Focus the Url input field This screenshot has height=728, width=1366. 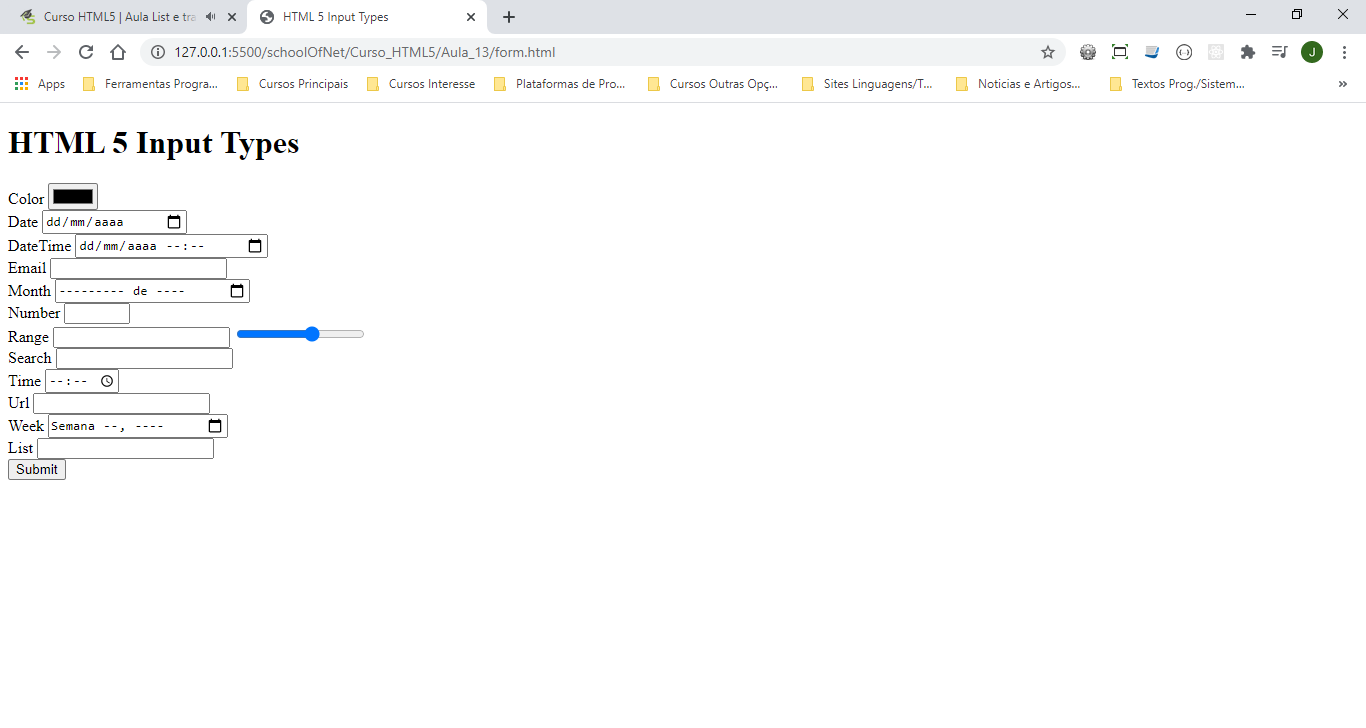coord(121,403)
